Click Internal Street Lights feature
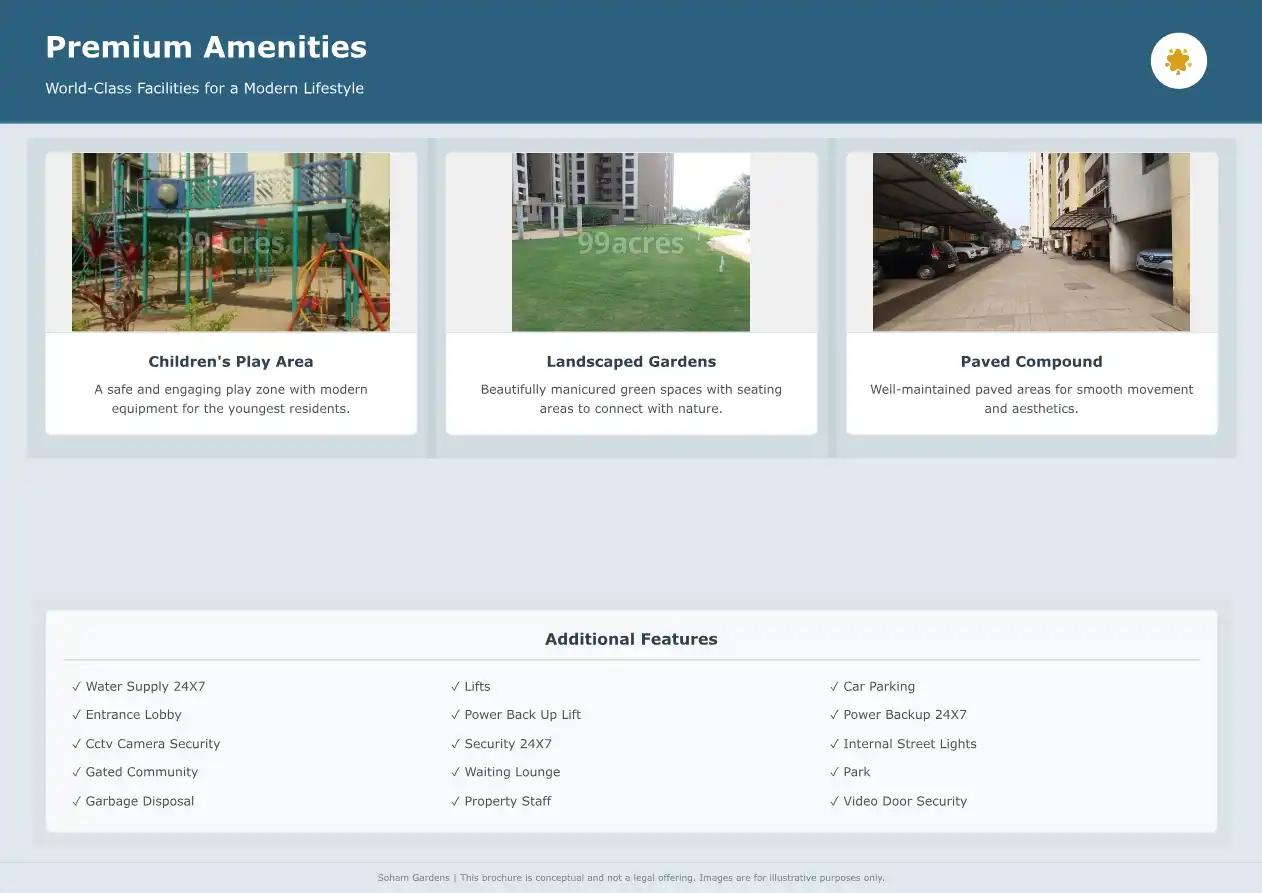Viewport: 1262px width, 893px height. pyautogui.click(x=903, y=744)
